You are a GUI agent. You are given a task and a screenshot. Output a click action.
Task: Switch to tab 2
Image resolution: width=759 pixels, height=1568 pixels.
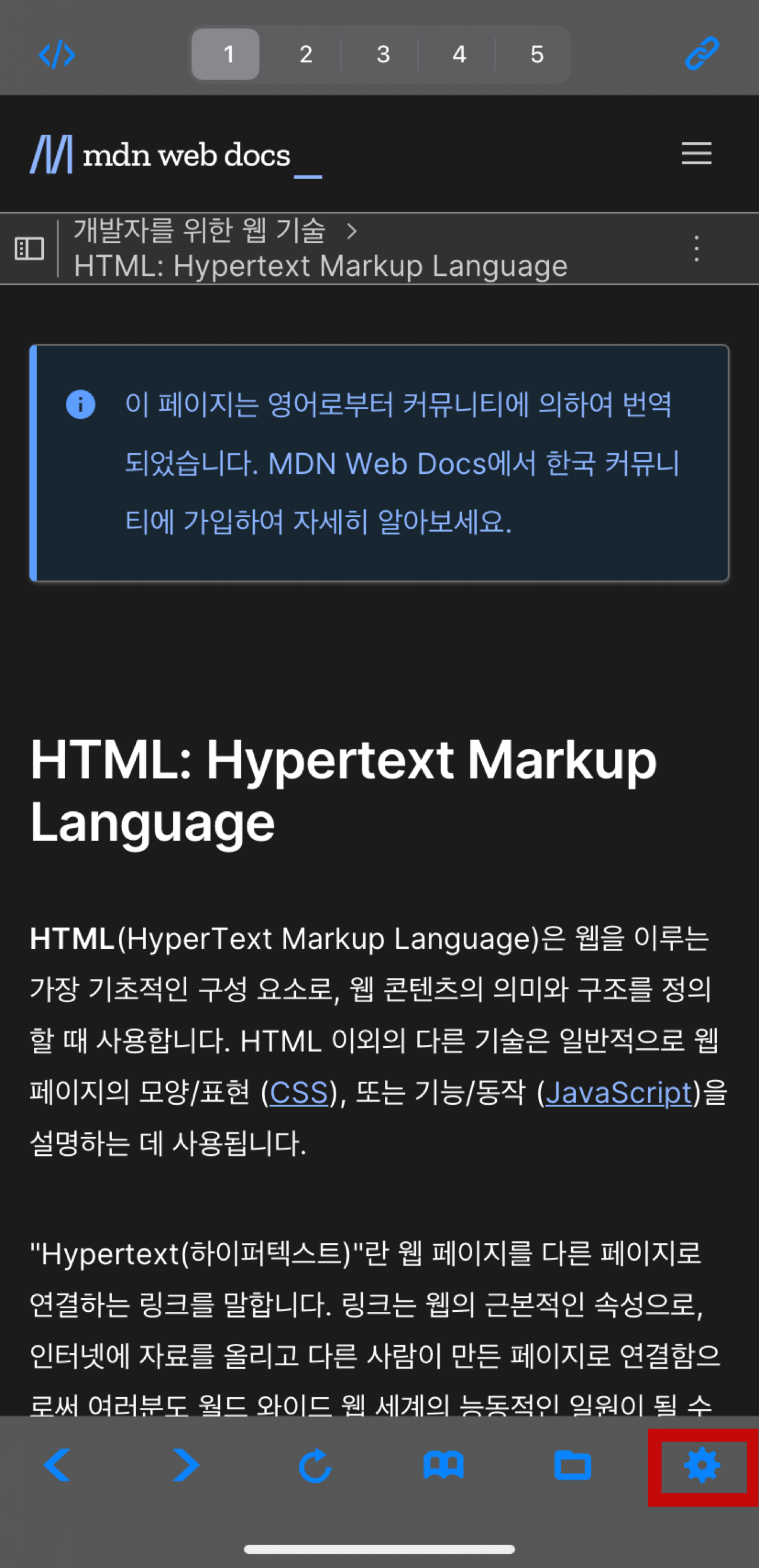[305, 54]
